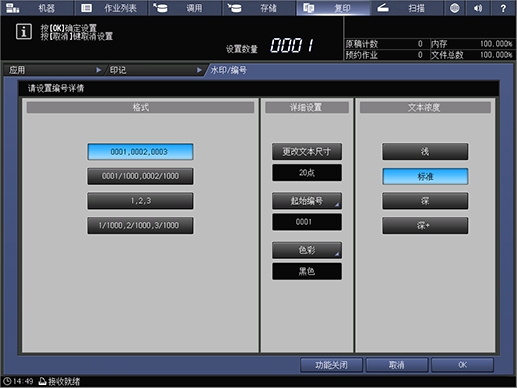Image resolution: width=517 pixels, height=388 pixels.
Task: Click the 请设置编号详情 title text
Action: [56, 88]
